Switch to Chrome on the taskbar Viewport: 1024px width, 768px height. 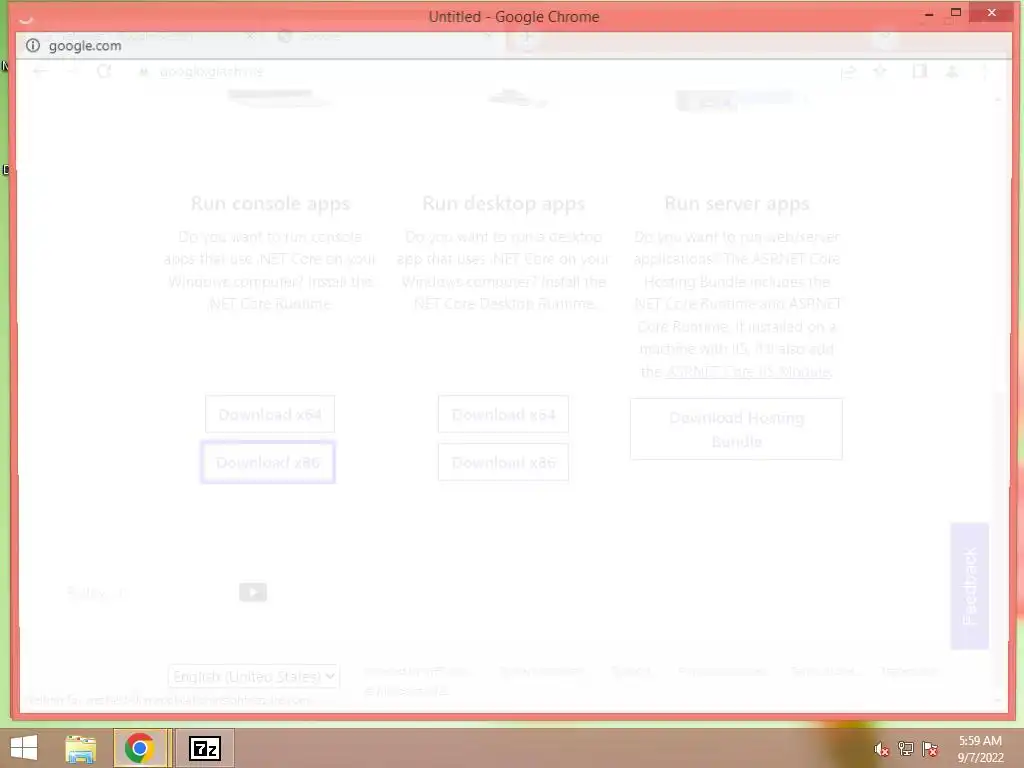pyautogui.click(x=140, y=748)
